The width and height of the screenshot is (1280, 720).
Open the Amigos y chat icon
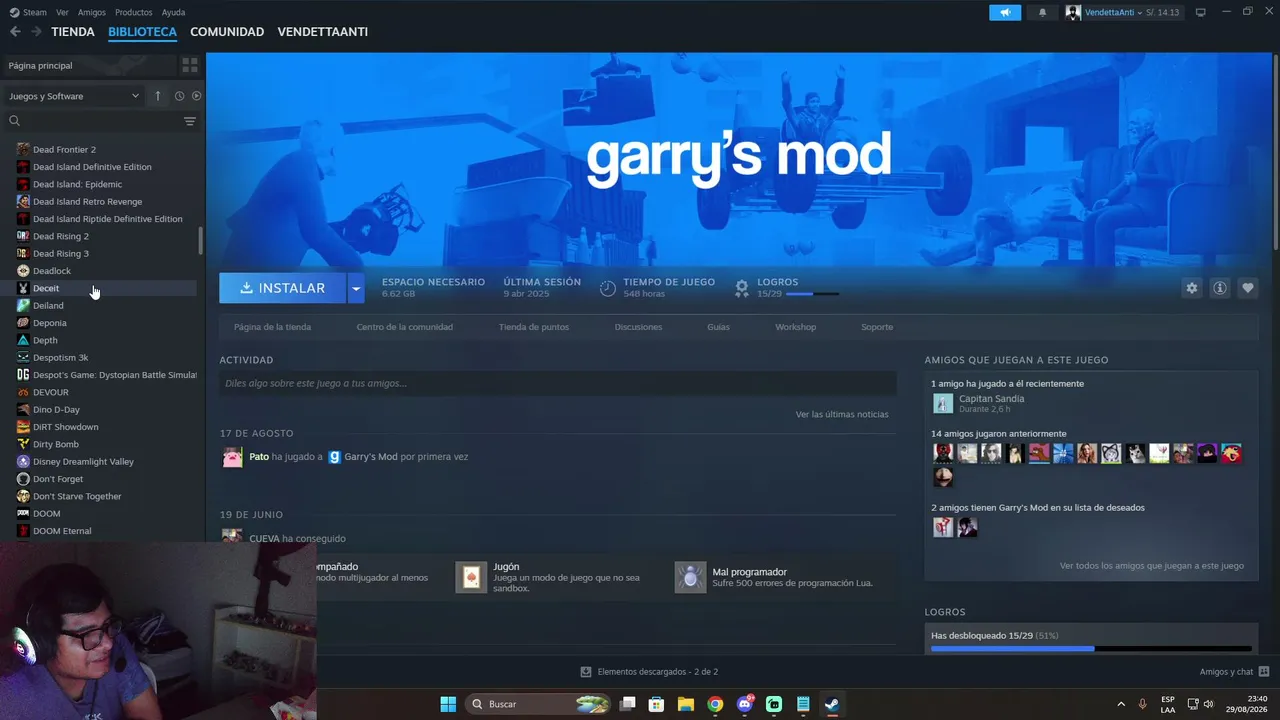tap(1263, 672)
